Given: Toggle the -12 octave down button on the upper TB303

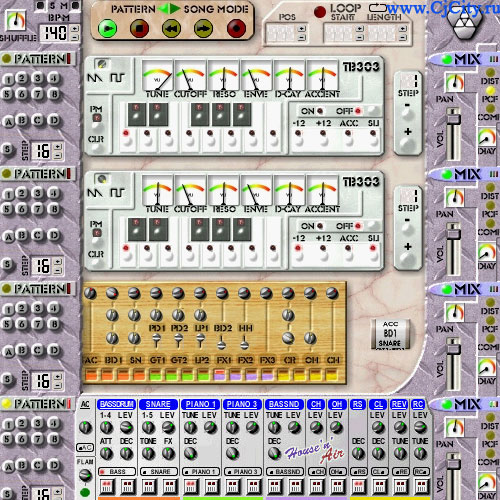Looking at the screenshot, I should point(298,140).
